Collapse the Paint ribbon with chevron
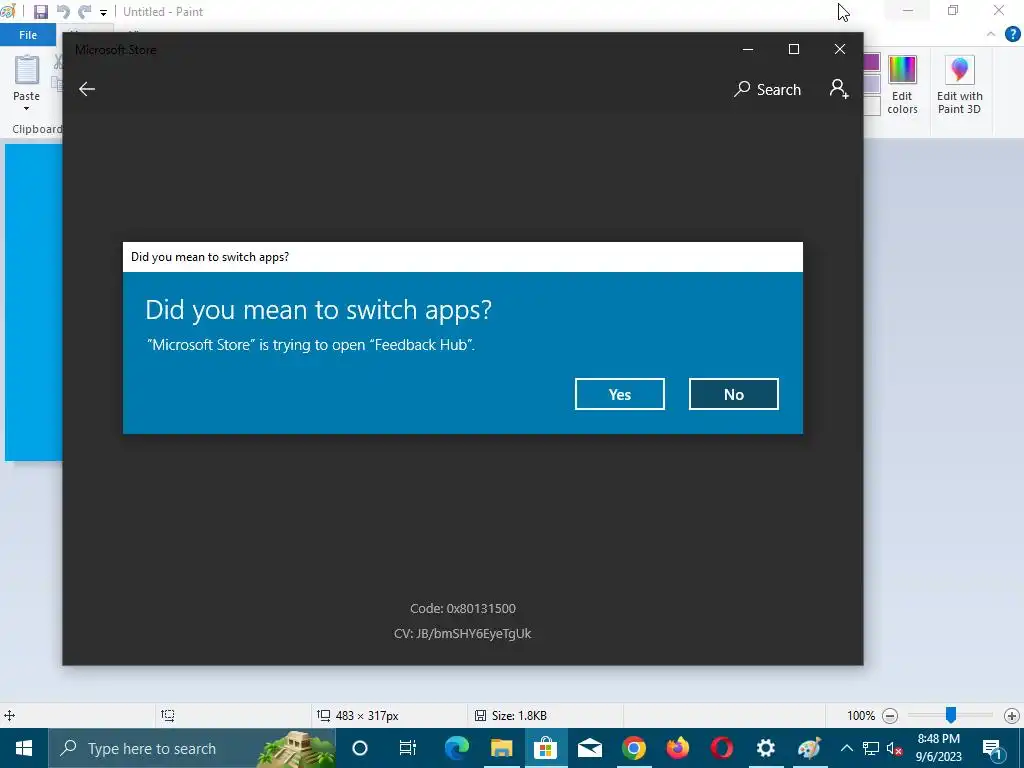 (991, 34)
